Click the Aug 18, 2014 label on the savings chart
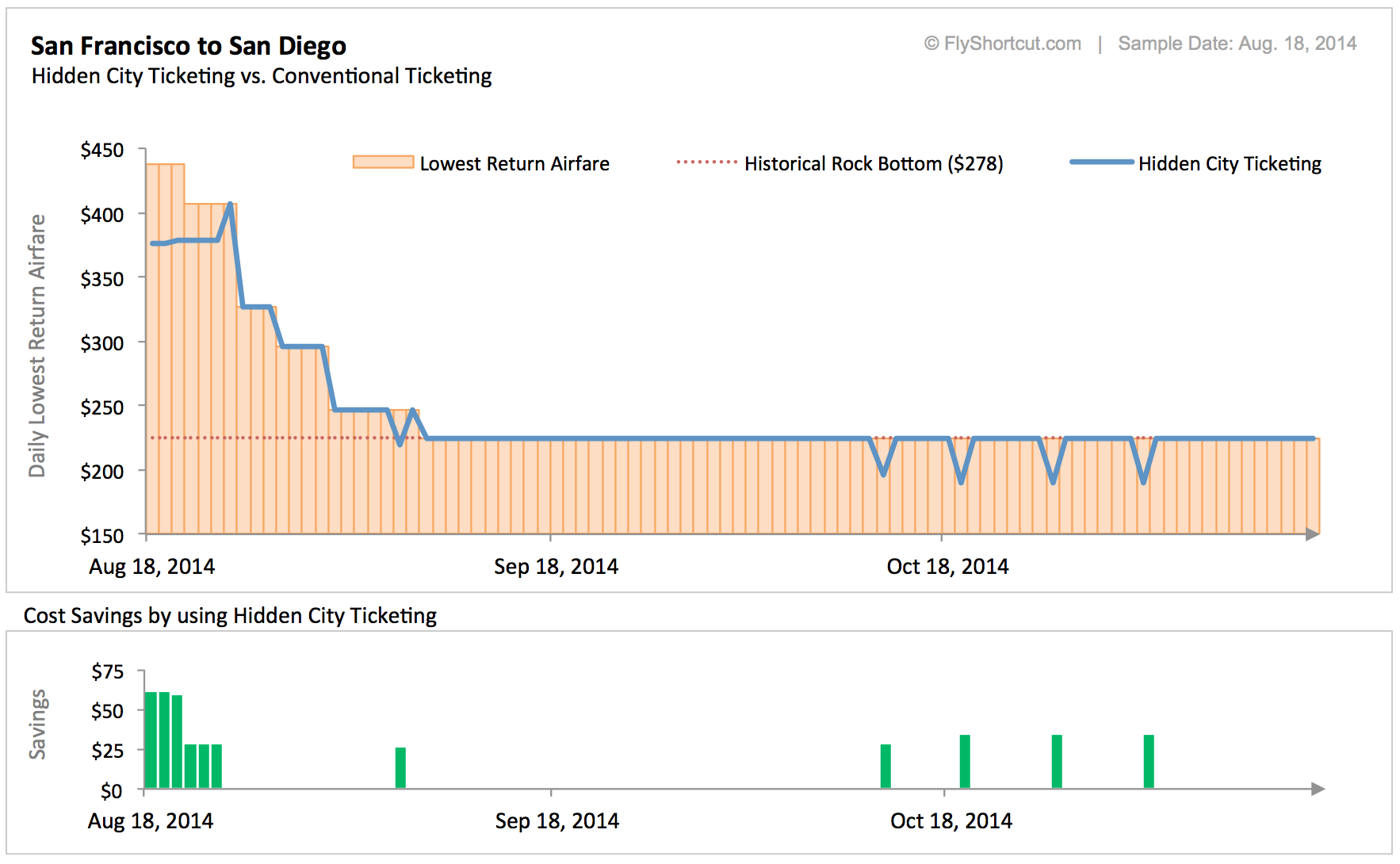Viewport: 1400px width, 864px height. click(x=151, y=821)
